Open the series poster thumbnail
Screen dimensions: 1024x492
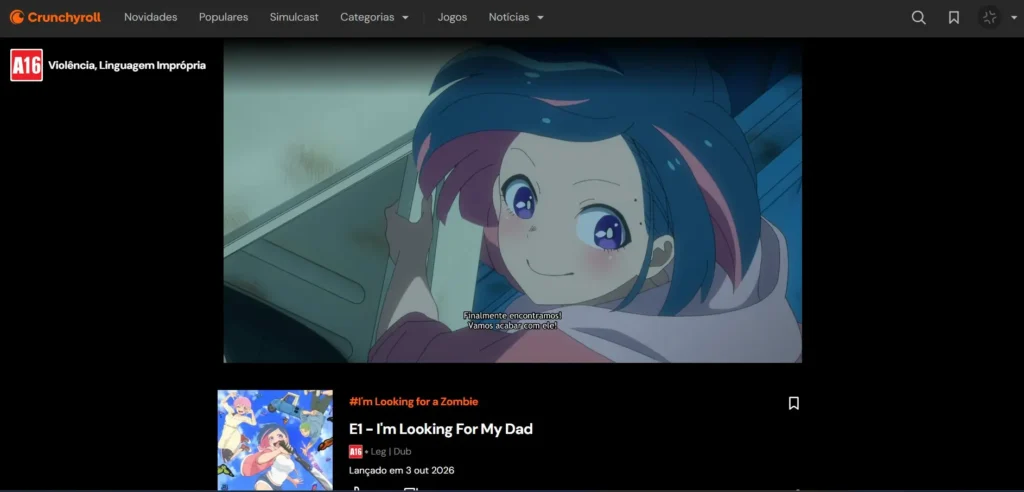(x=275, y=440)
